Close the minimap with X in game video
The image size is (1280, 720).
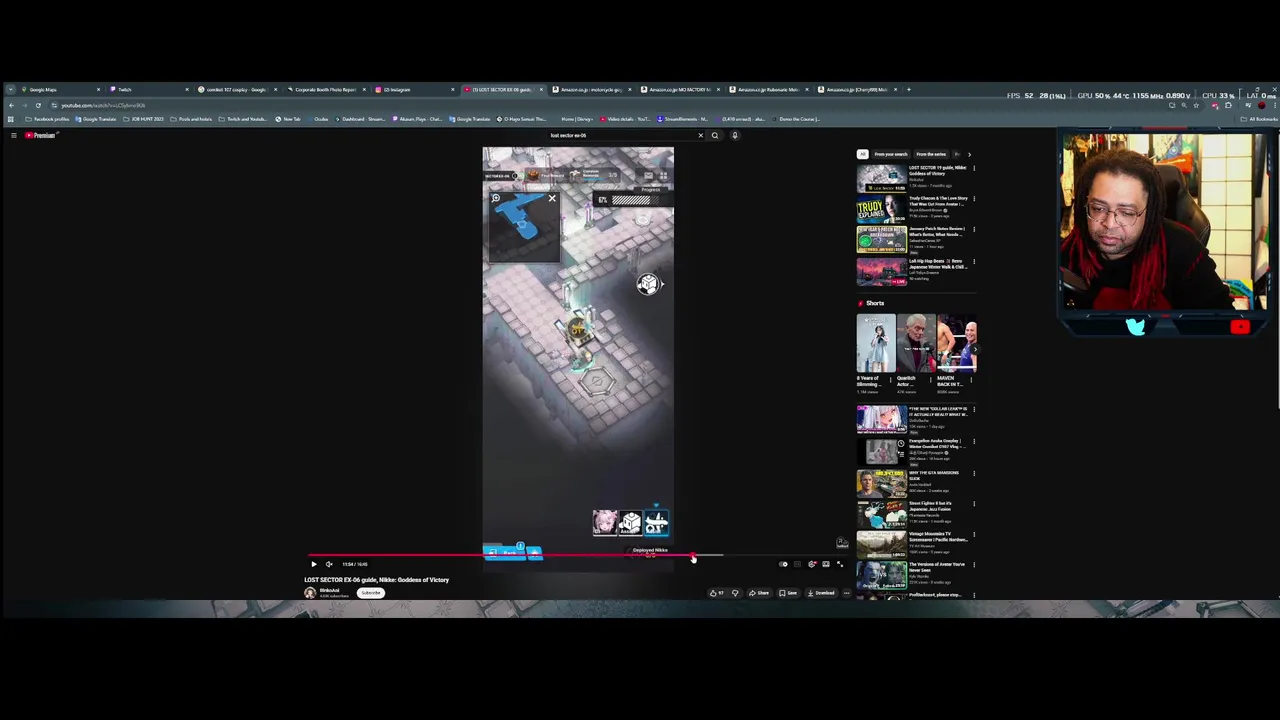point(551,198)
